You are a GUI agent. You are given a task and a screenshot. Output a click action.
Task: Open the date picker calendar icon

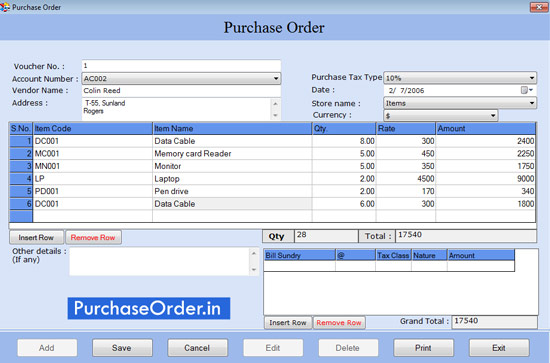[x=524, y=90]
